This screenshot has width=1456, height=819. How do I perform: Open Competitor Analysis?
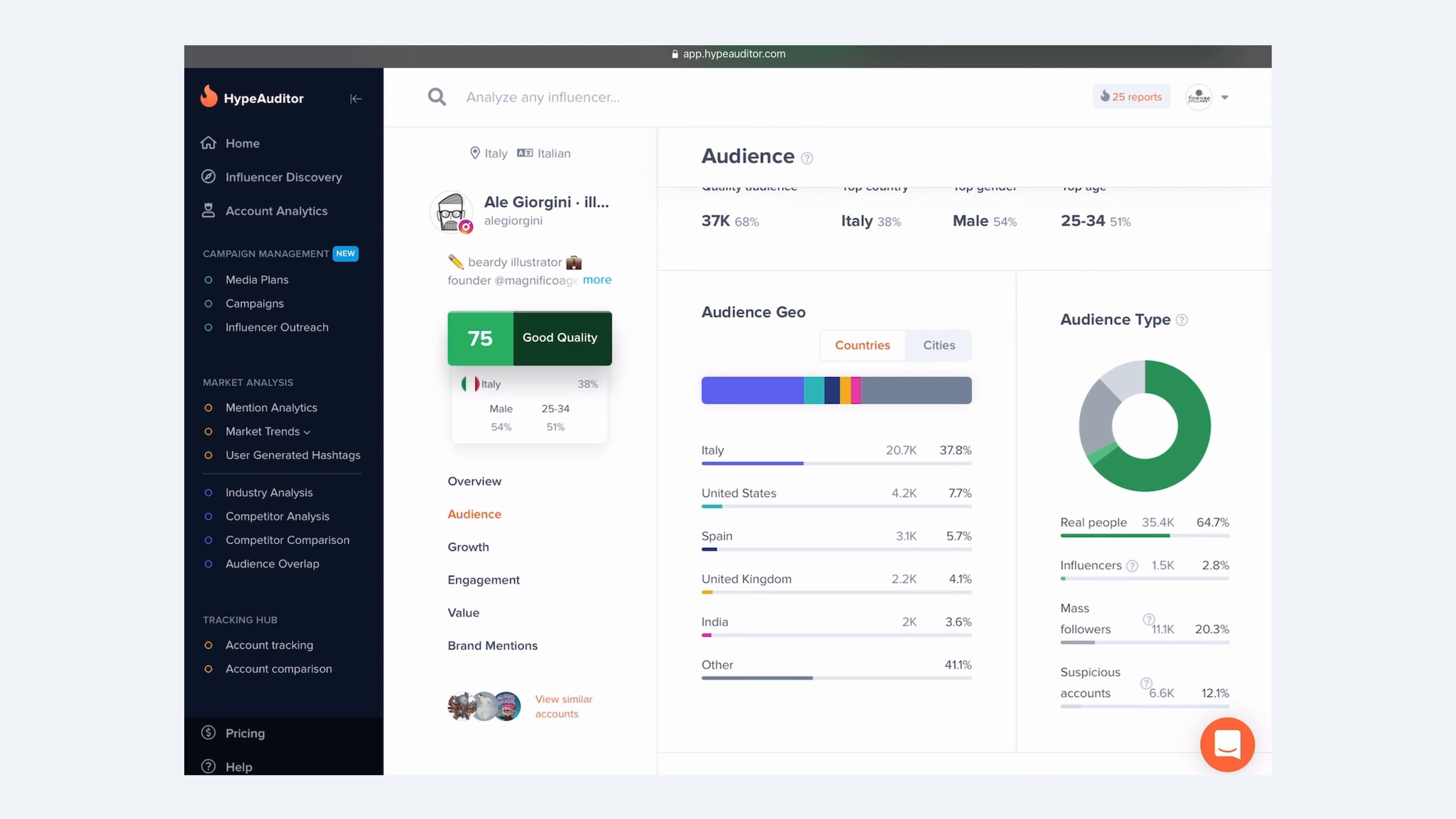[277, 516]
